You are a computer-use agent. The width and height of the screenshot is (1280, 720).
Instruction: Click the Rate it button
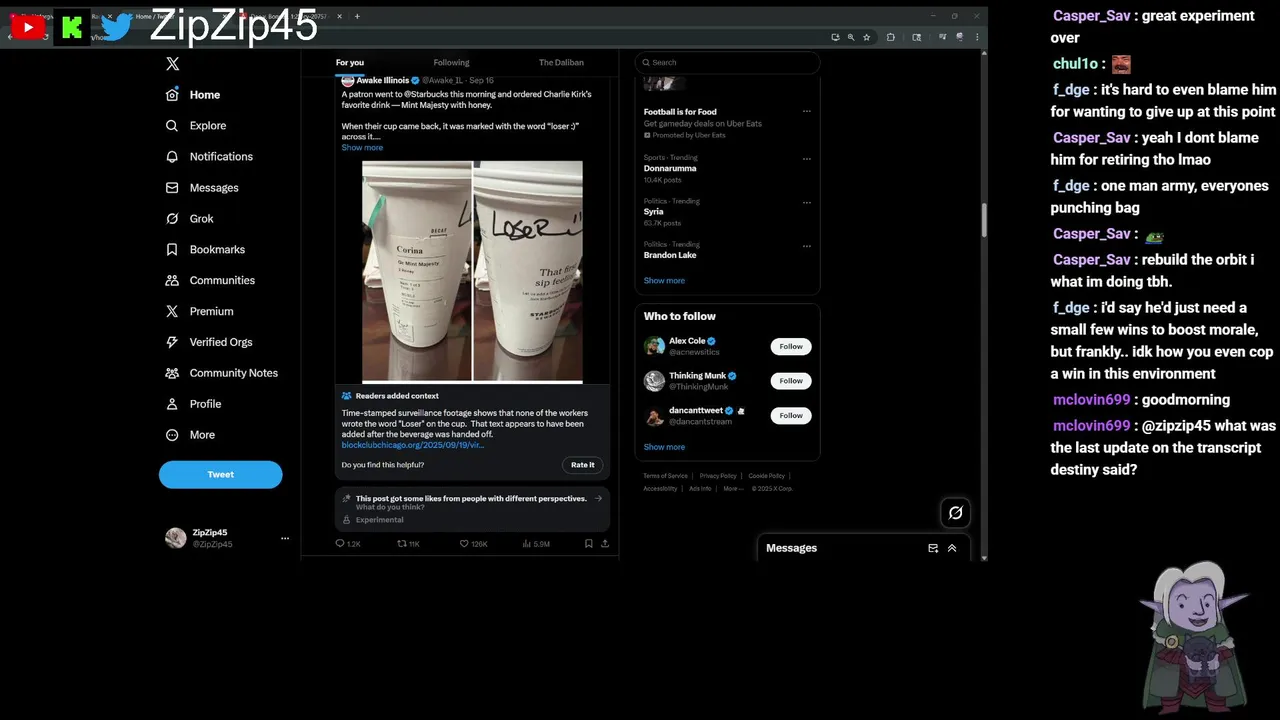(x=583, y=465)
